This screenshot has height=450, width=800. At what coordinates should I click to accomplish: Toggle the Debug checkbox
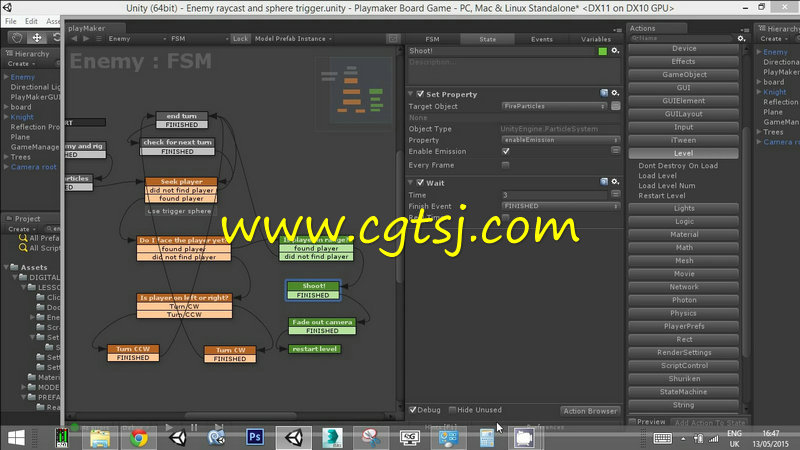[x=413, y=410]
